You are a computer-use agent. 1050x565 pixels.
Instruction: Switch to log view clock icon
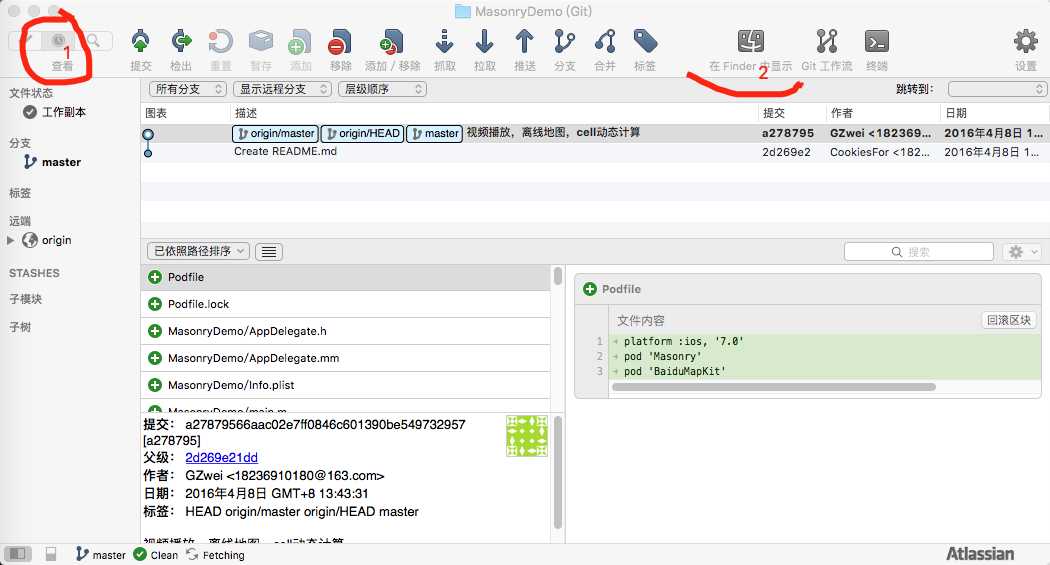tap(59, 41)
